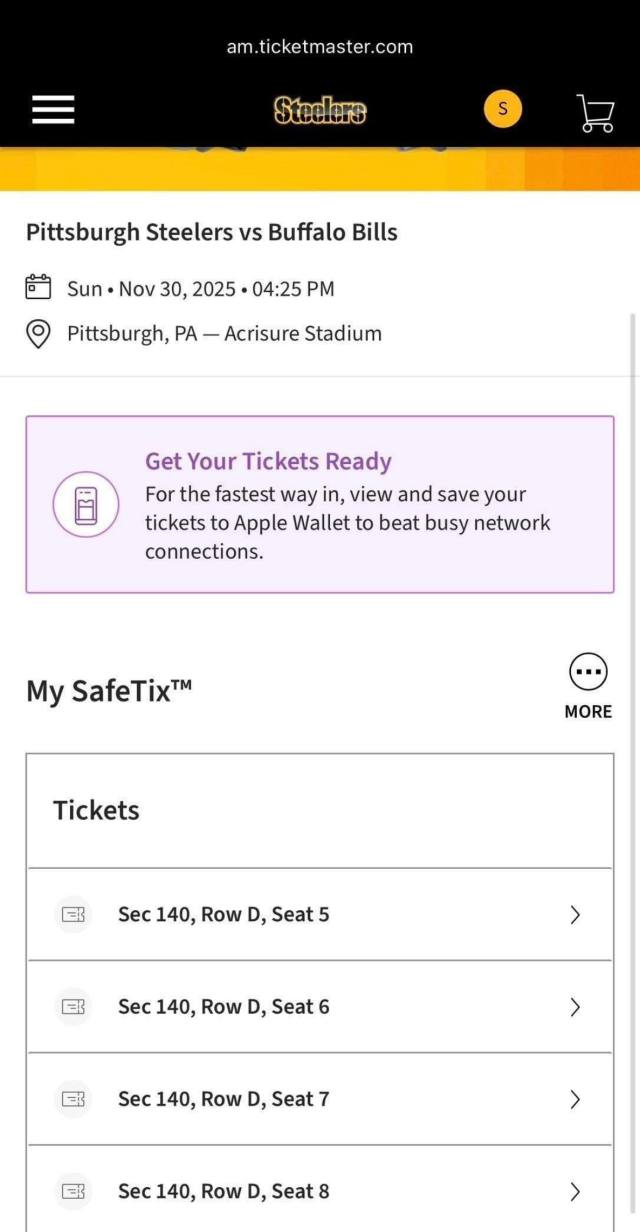Tap the am.ticketmaster.com address bar
The image size is (640, 1232).
[320, 47]
